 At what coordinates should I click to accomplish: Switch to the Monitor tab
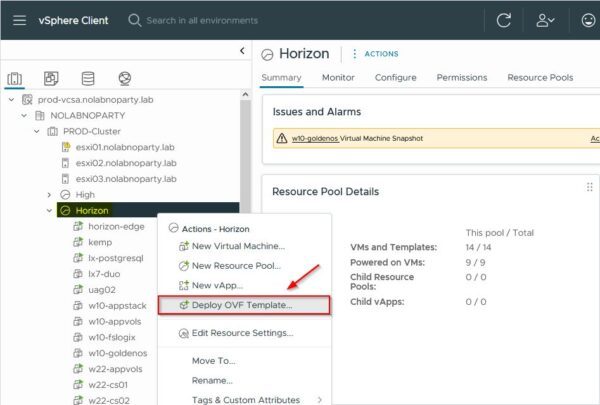[x=338, y=77]
